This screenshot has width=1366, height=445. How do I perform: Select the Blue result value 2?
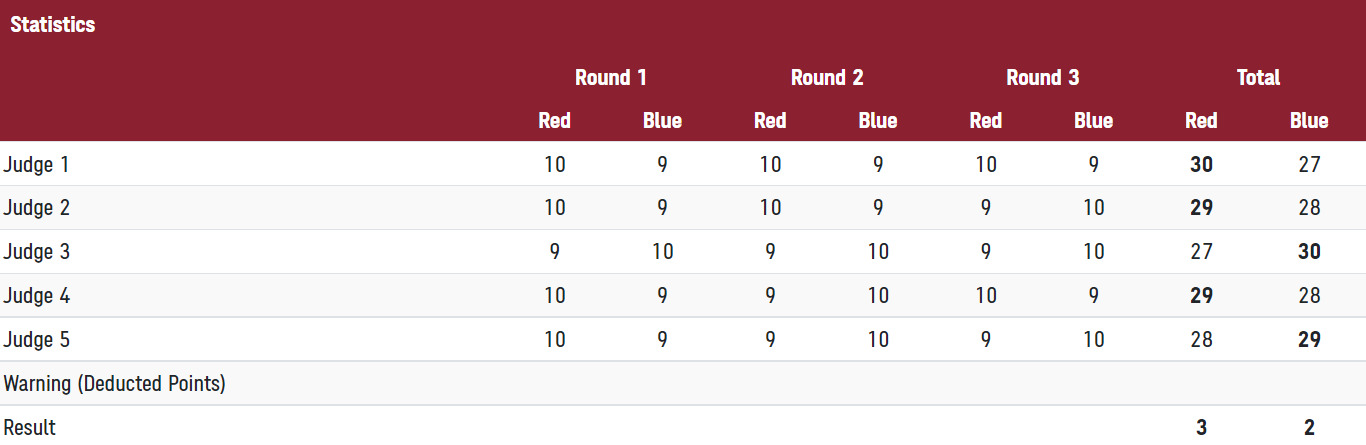click(x=1309, y=428)
